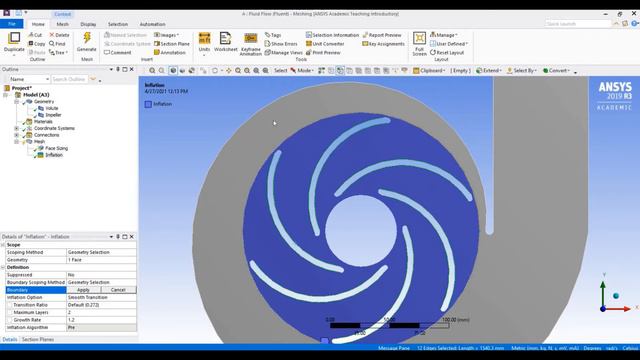This screenshot has height=360, width=640.
Task: Open the Units dropdown
Action: 204,43
